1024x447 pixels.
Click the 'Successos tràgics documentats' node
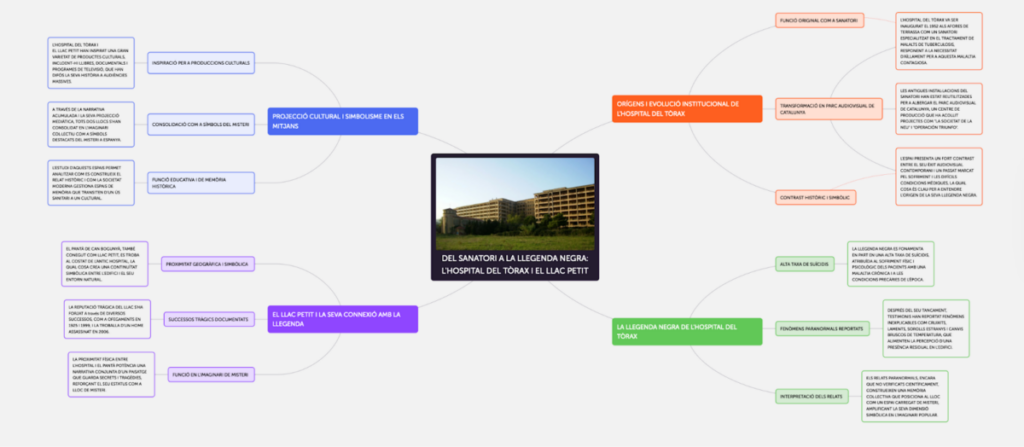click(x=208, y=318)
